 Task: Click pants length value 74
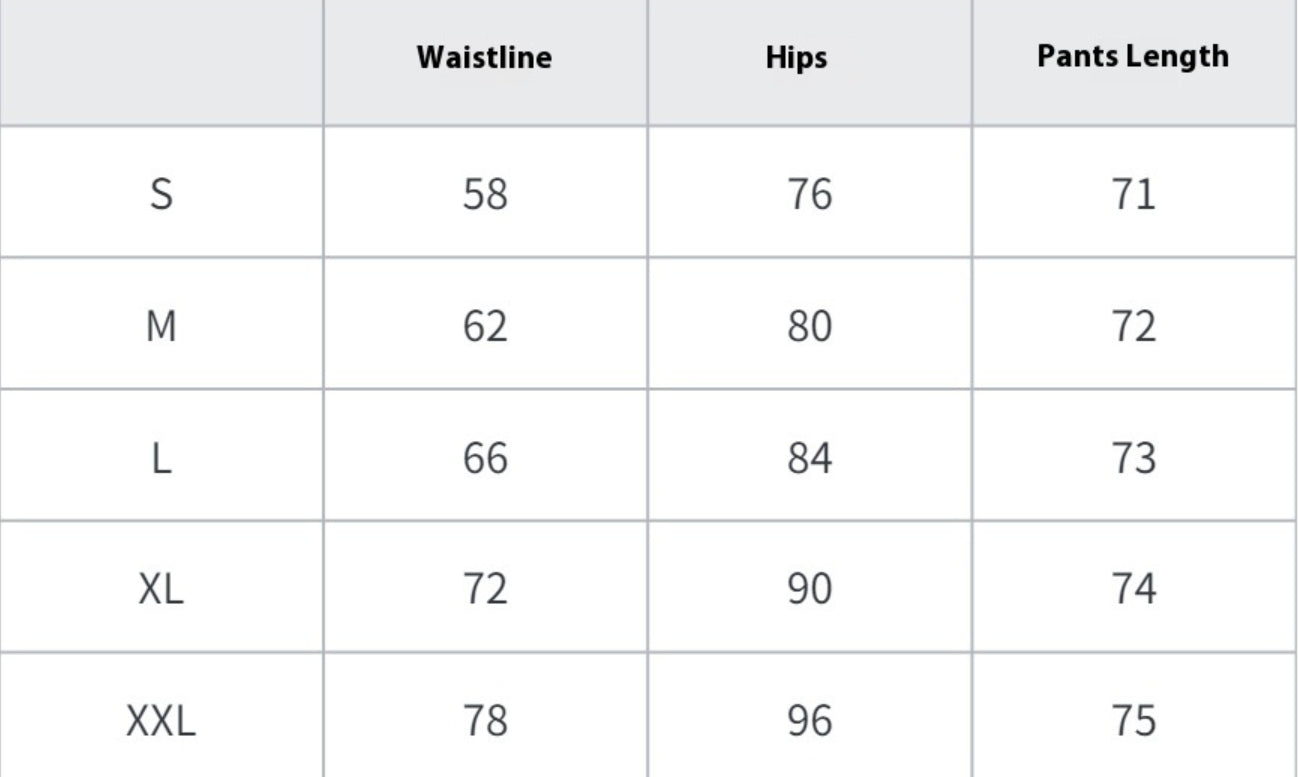click(x=1133, y=588)
